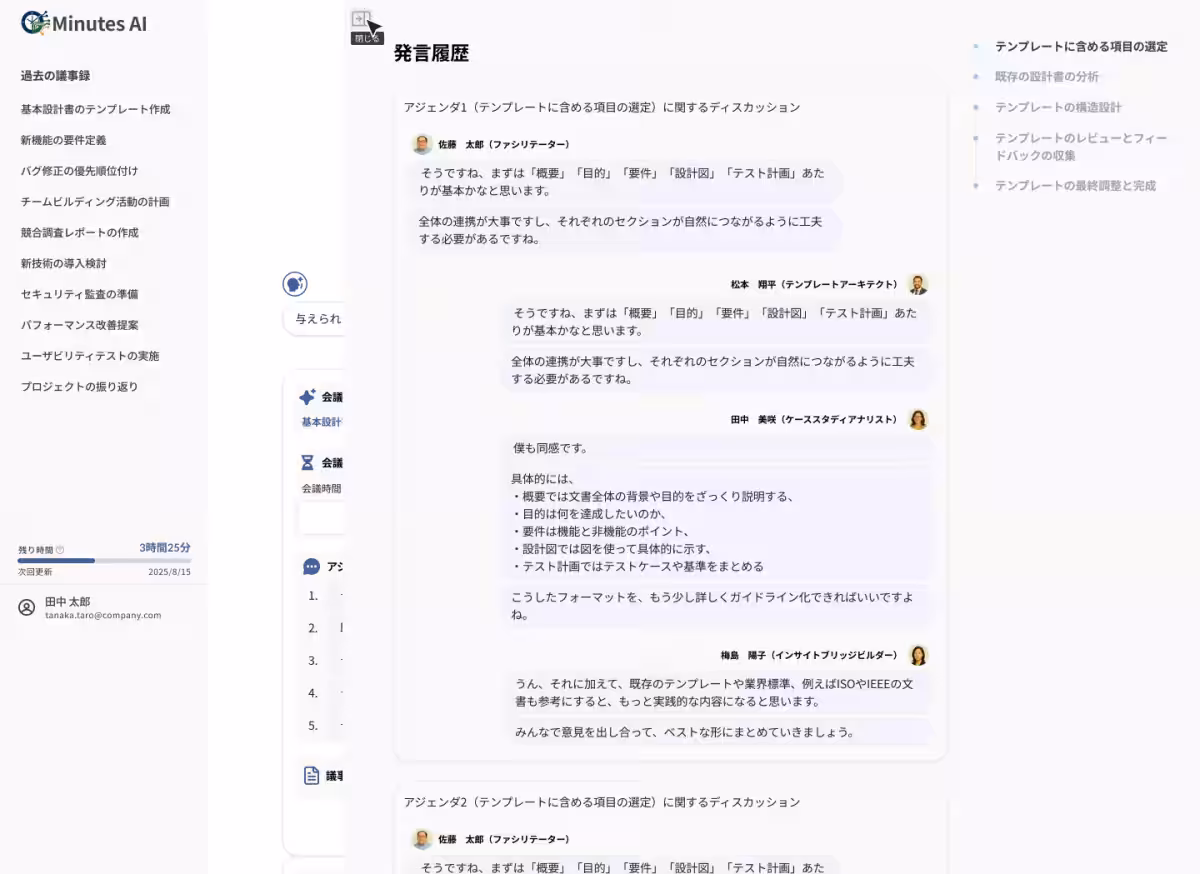Click the document minutes icon
1200x874 pixels.
[x=311, y=776]
